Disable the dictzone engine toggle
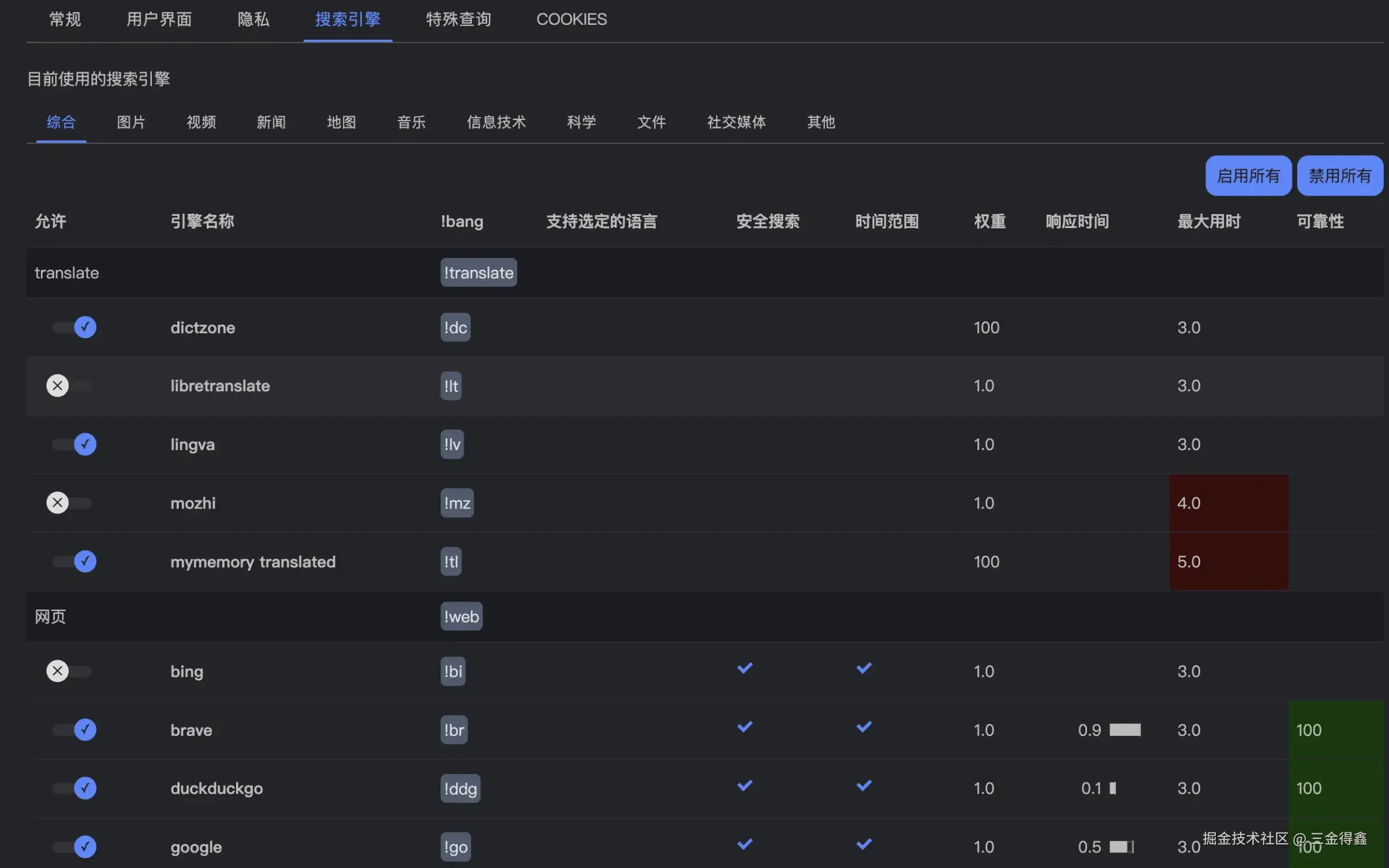The width and height of the screenshot is (1389, 868). [x=74, y=327]
